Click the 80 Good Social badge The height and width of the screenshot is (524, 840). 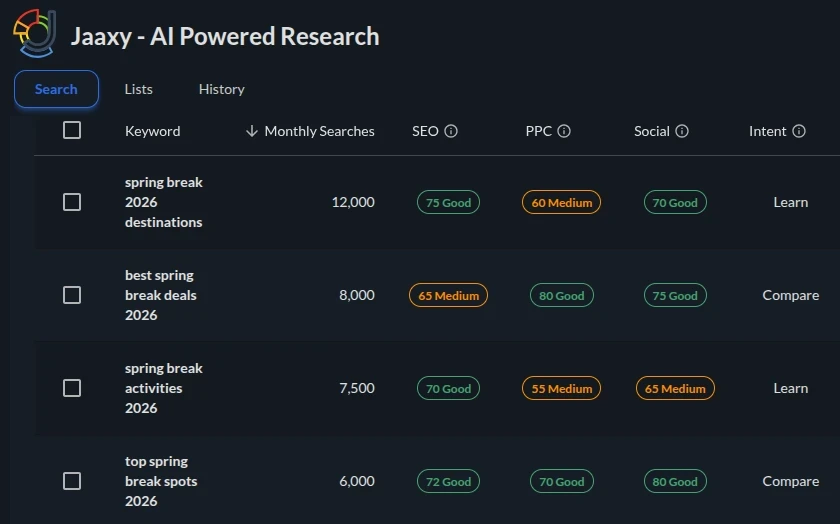(x=675, y=482)
